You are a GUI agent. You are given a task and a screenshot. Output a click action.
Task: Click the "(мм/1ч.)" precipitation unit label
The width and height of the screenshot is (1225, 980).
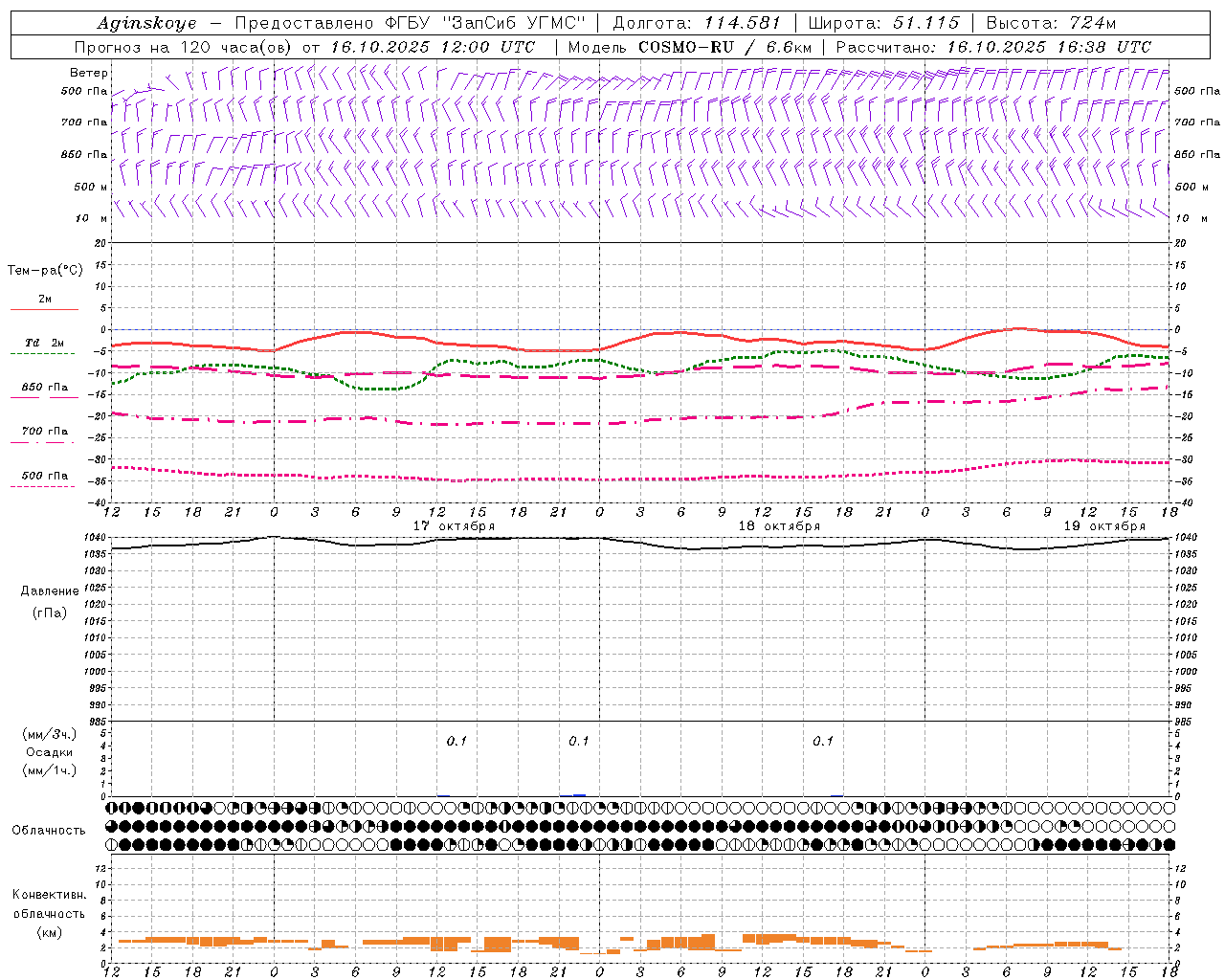click(50, 770)
